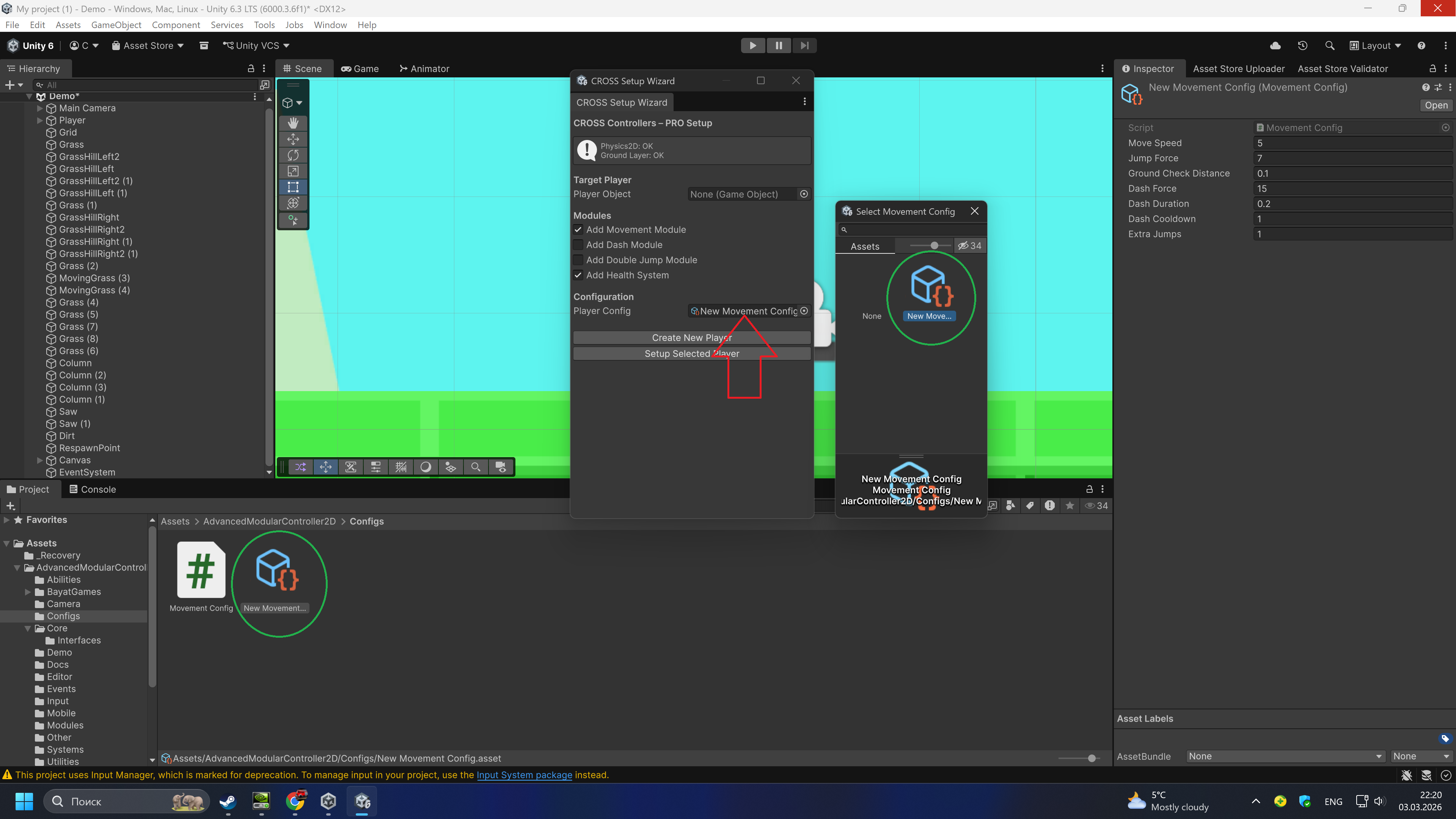Click the Open button in Inspector
The image size is (1456, 819).
(x=1436, y=105)
